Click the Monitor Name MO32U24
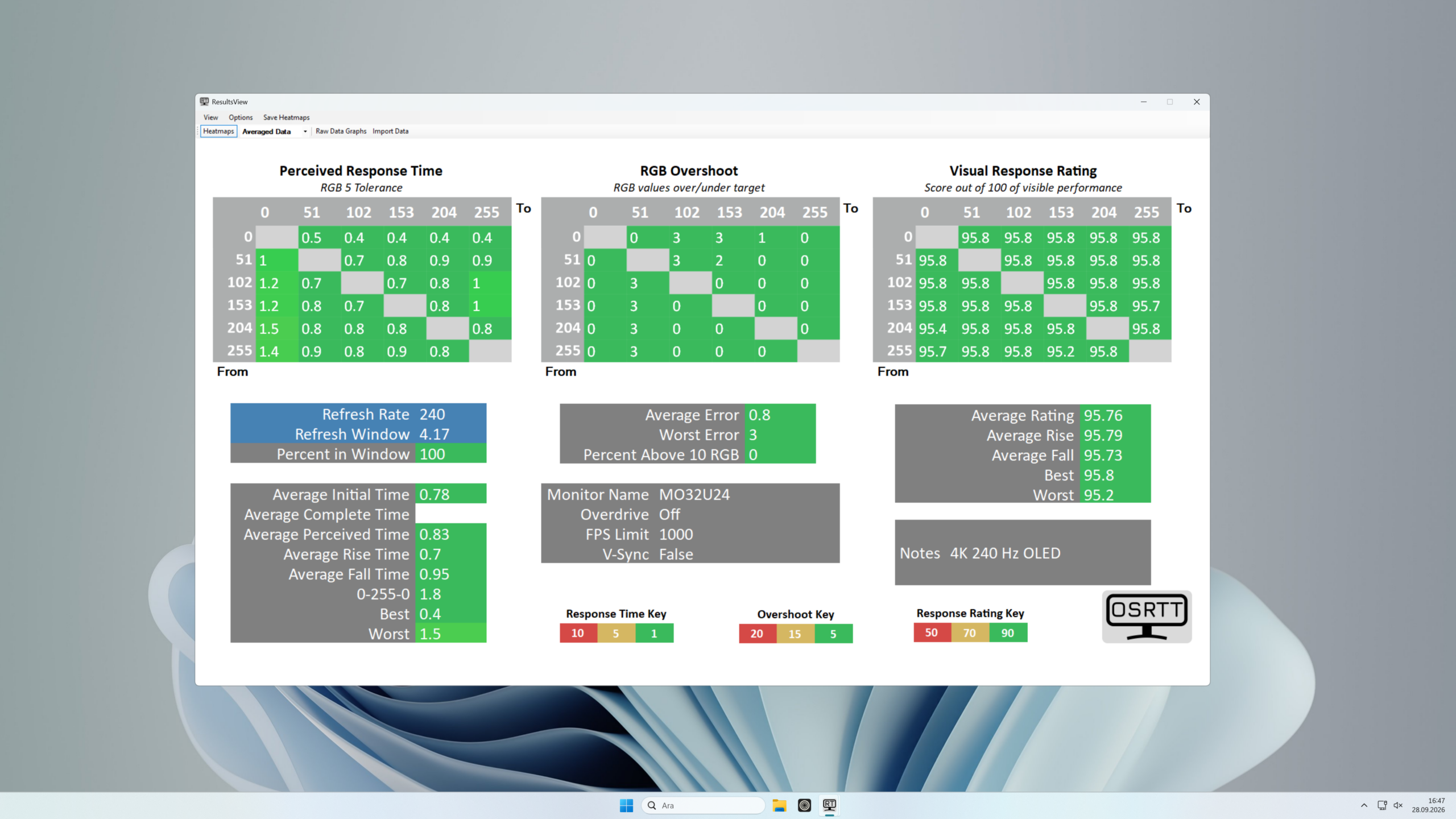The height and width of the screenshot is (819, 1456). [x=694, y=495]
